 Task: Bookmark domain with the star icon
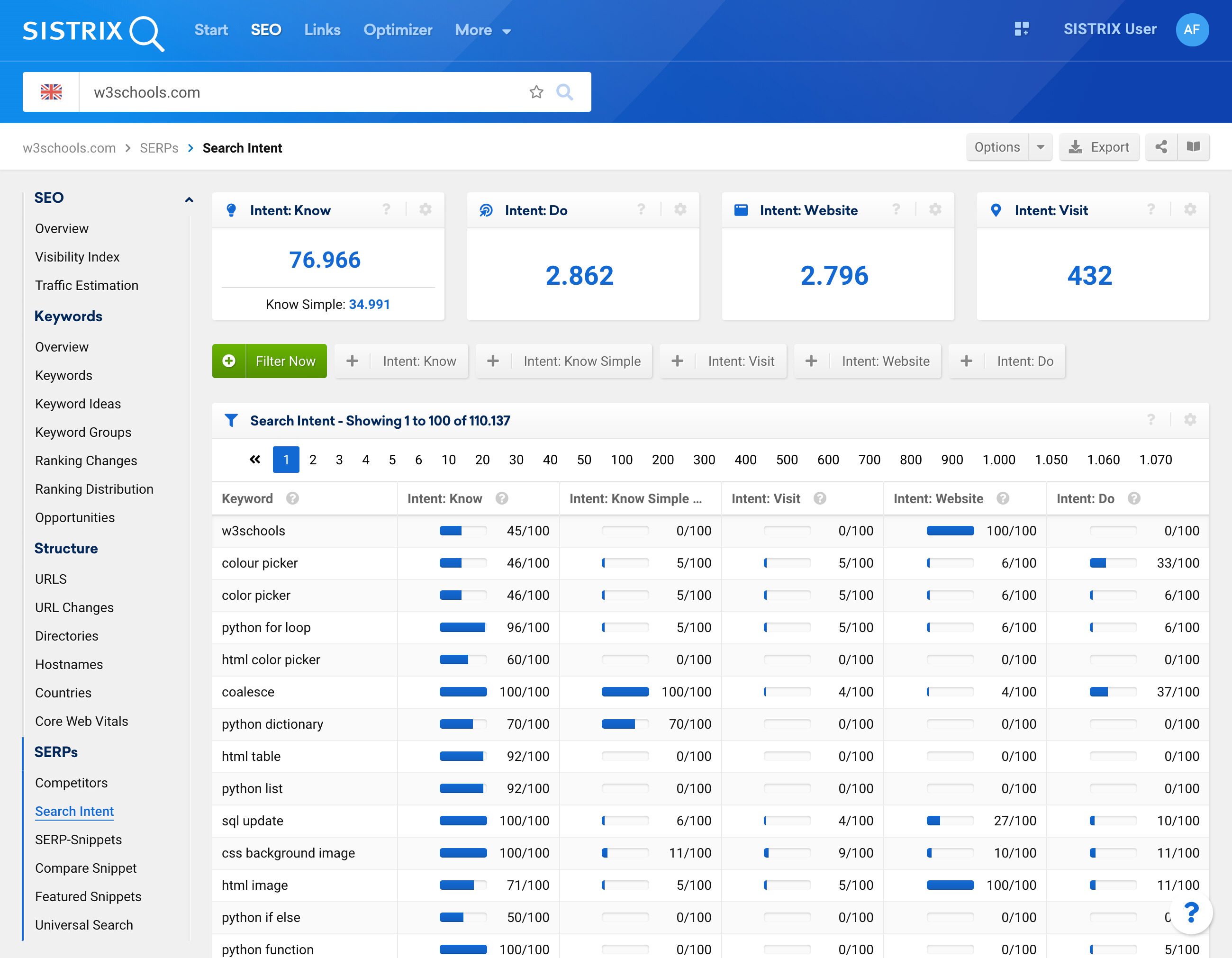point(536,92)
